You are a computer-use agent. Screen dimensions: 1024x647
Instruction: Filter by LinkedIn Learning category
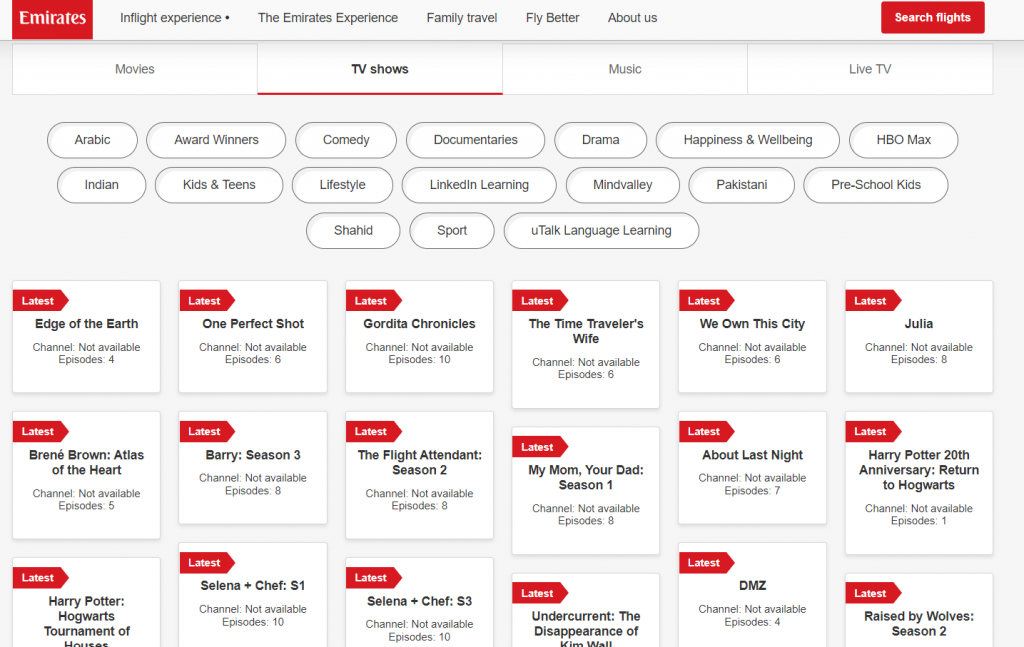pyautogui.click(x=479, y=185)
